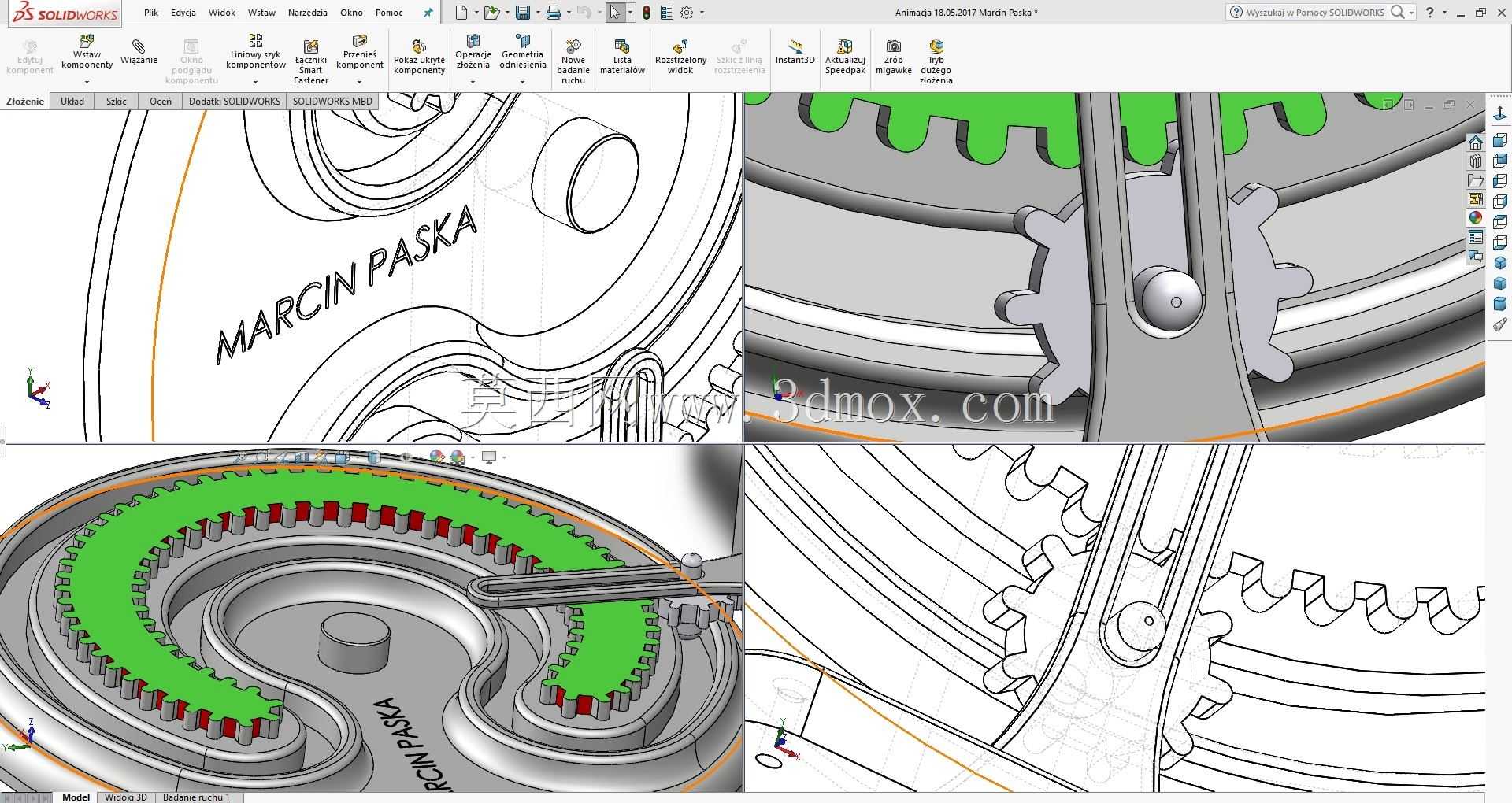Click Nowe badanie ruchu tool
Image resolution: width=1512 pixels, height=803 pixels.
click(x=573, y=62)
